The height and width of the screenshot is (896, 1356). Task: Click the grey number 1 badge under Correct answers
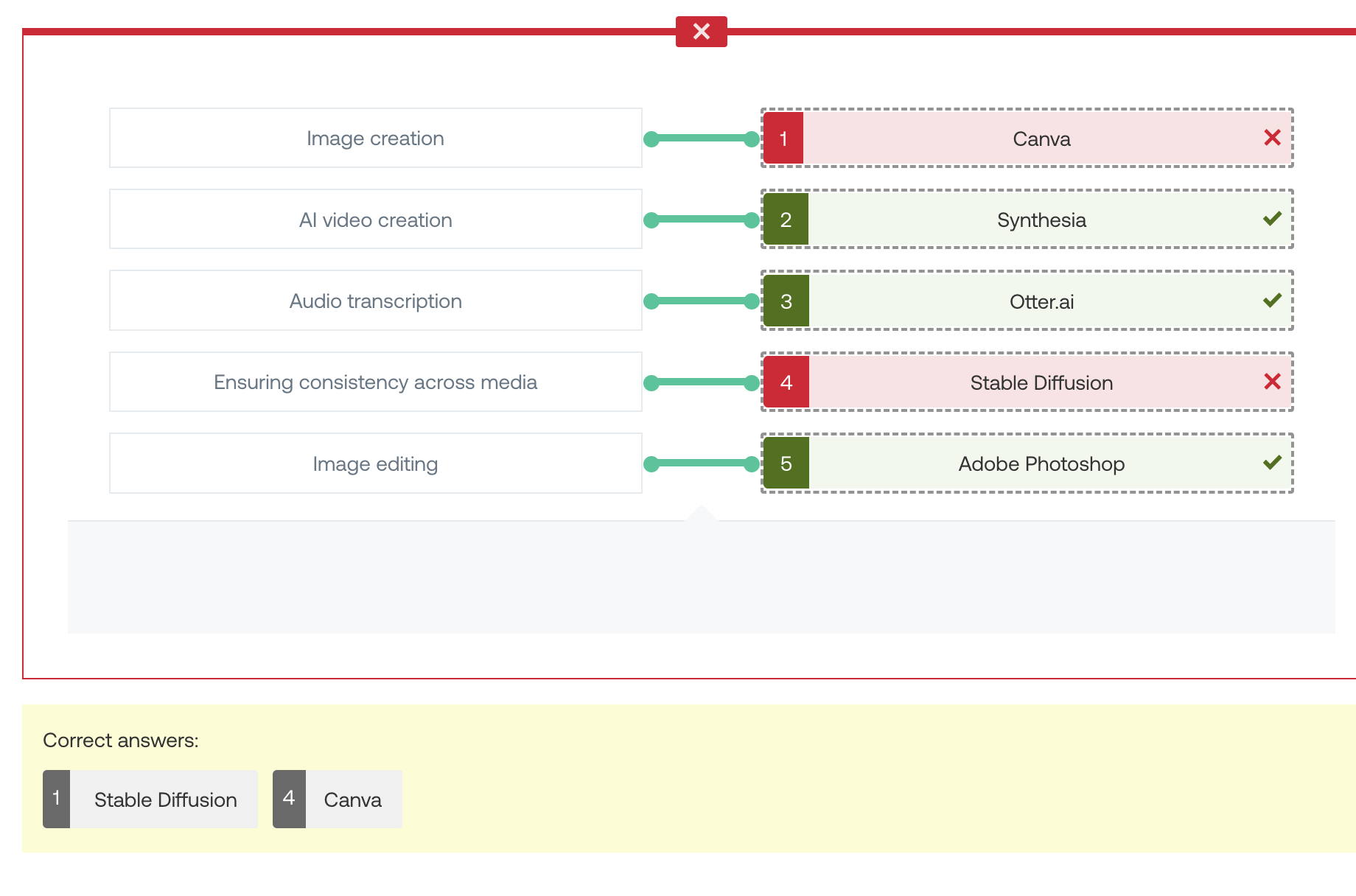56,799
